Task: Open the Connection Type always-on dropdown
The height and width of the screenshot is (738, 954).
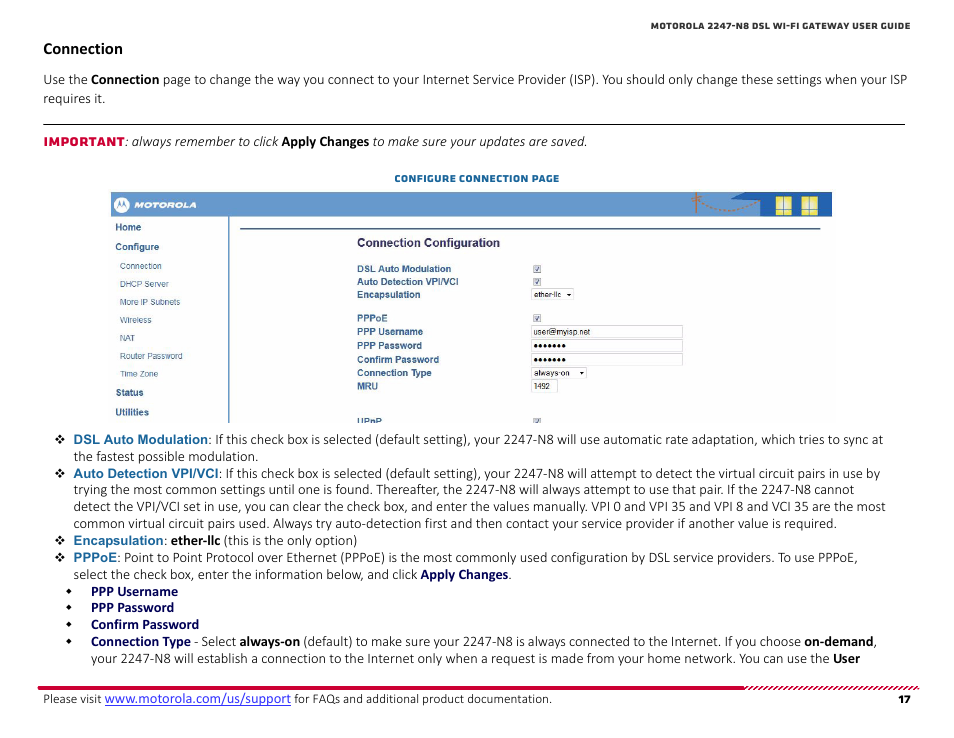Action: [559, 373]
